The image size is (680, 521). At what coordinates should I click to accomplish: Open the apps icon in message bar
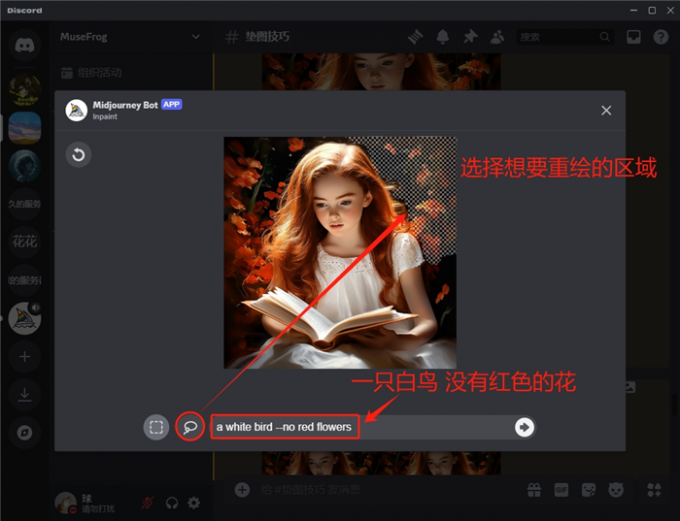pyautogui.click(x=654, y=490)
